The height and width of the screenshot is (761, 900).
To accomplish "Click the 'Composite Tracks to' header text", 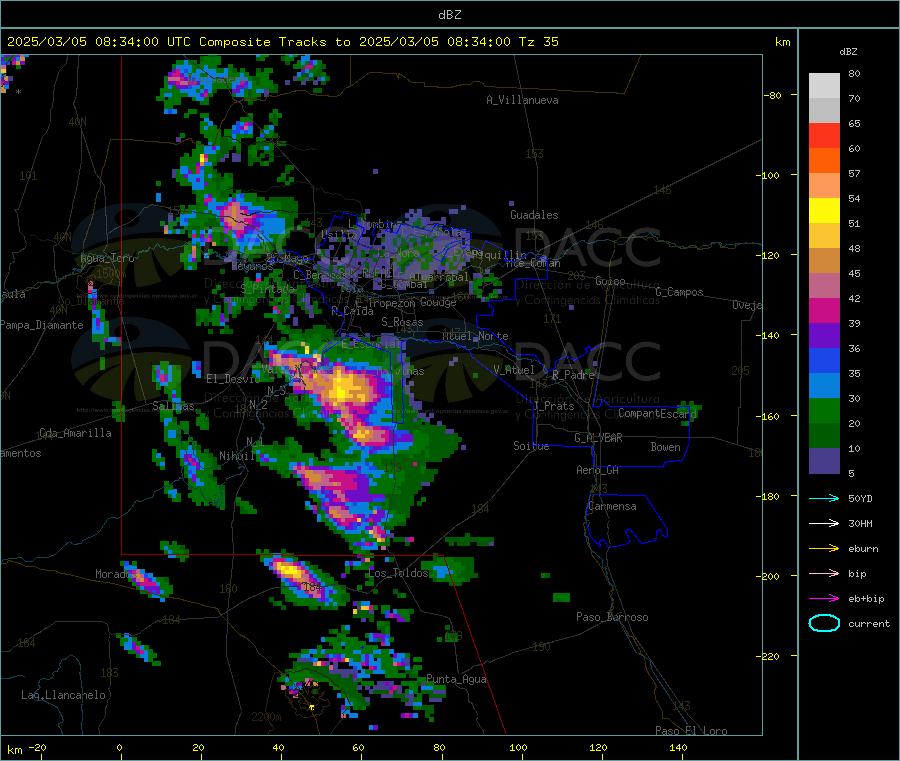I will click(274, 42).
